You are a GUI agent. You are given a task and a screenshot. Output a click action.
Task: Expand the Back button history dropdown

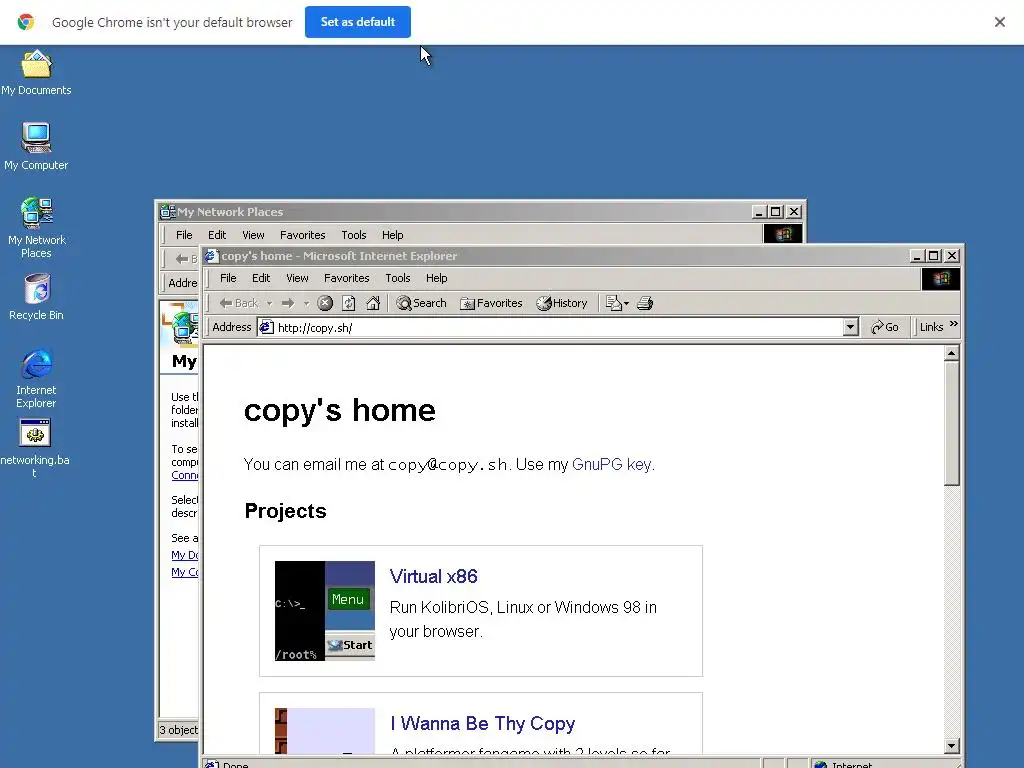pos(269,304)
